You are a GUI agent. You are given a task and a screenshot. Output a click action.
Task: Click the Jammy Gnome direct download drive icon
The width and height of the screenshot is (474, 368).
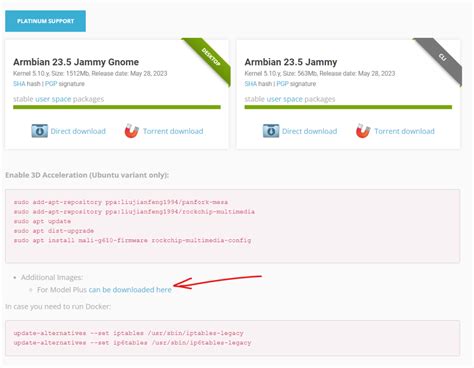[x=40, y=131]
